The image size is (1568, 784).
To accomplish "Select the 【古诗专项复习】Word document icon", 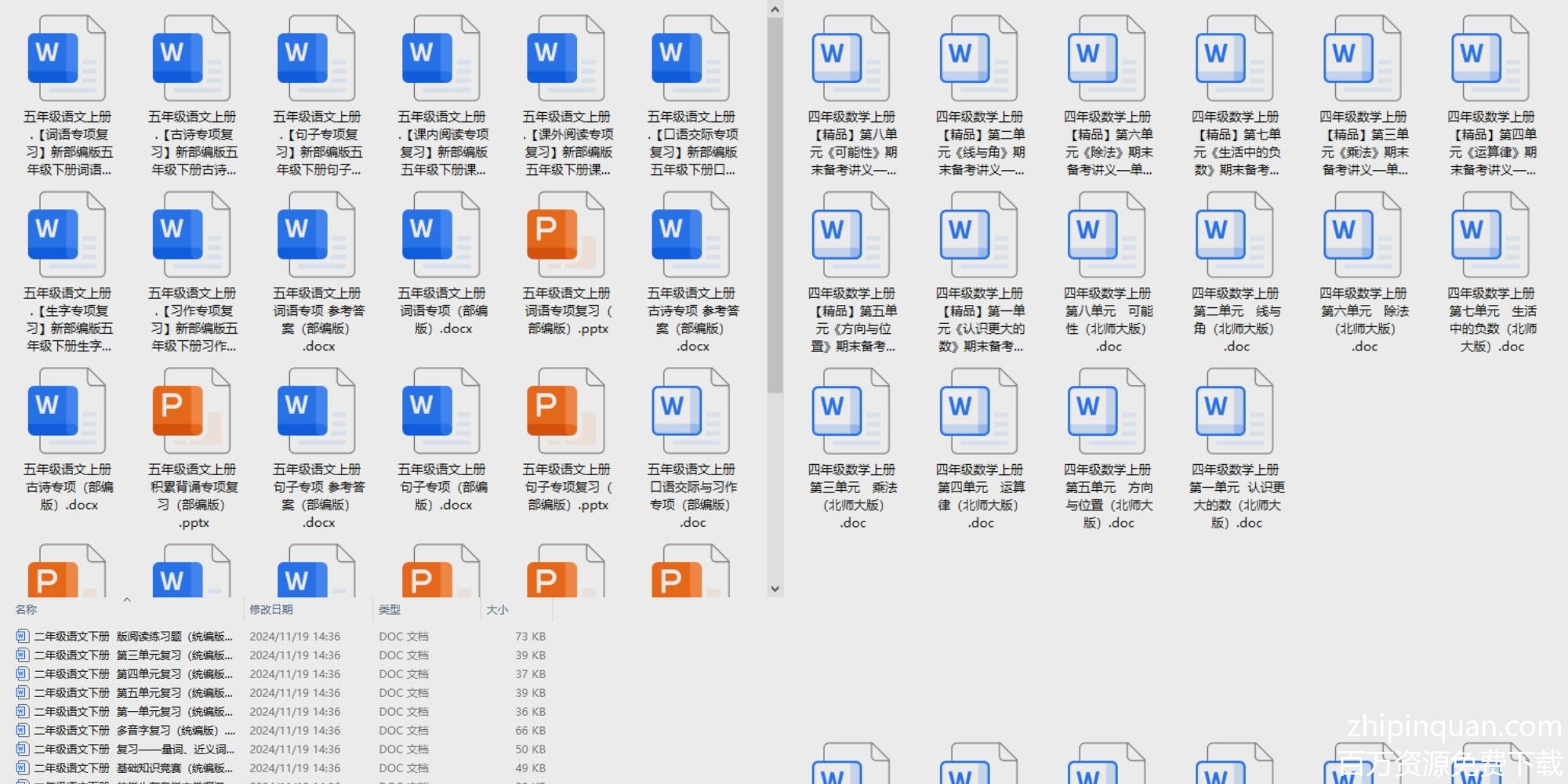I will pyautogui.click(x=191, y=60).
